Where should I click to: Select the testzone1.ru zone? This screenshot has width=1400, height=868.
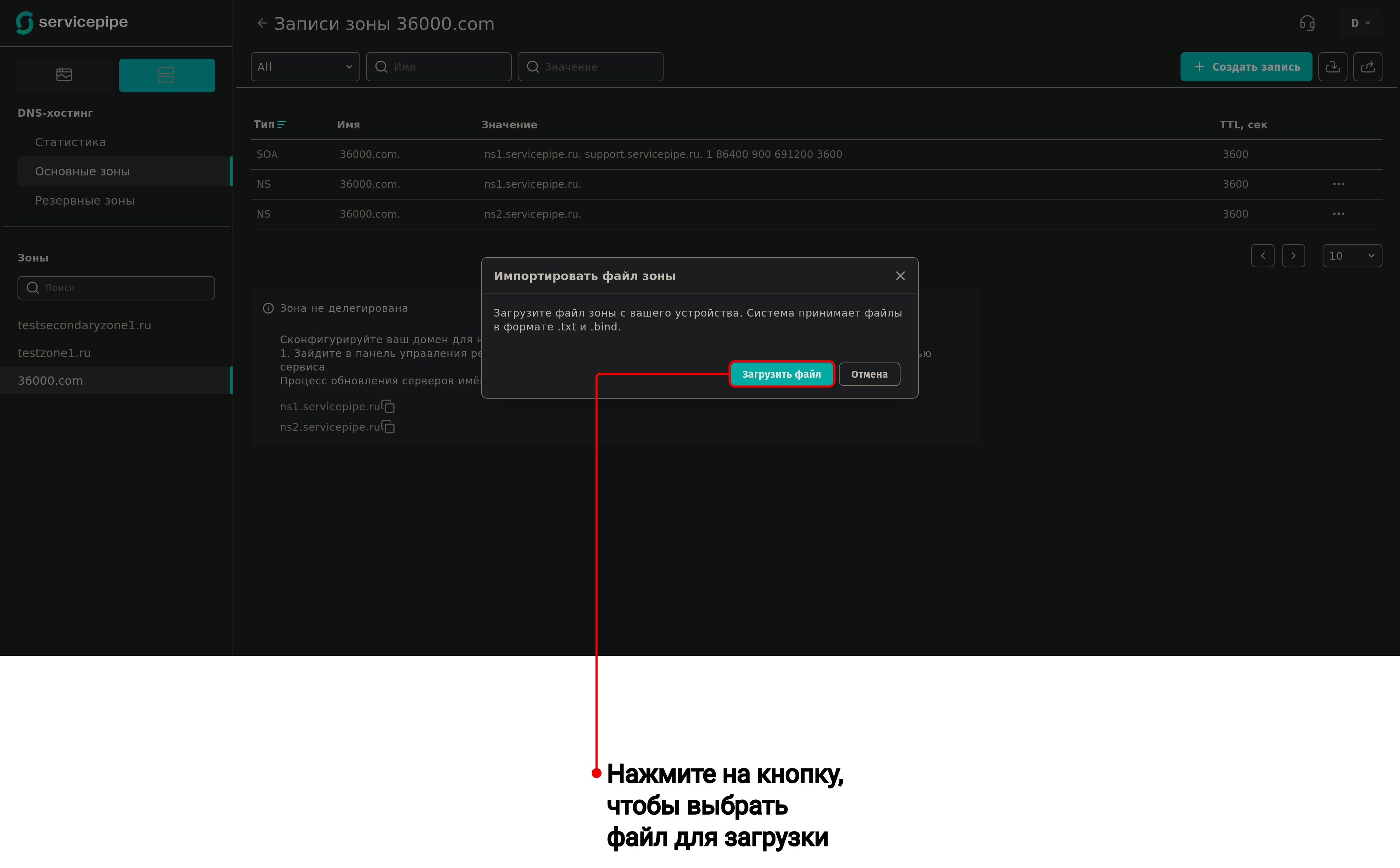coord(54,353)
